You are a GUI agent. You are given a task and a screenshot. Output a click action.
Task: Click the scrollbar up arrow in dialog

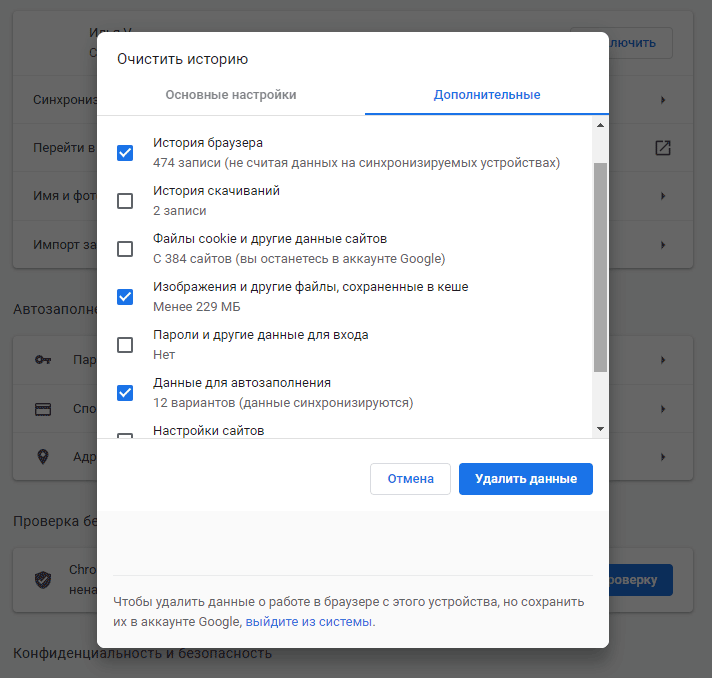pos(600,125)
